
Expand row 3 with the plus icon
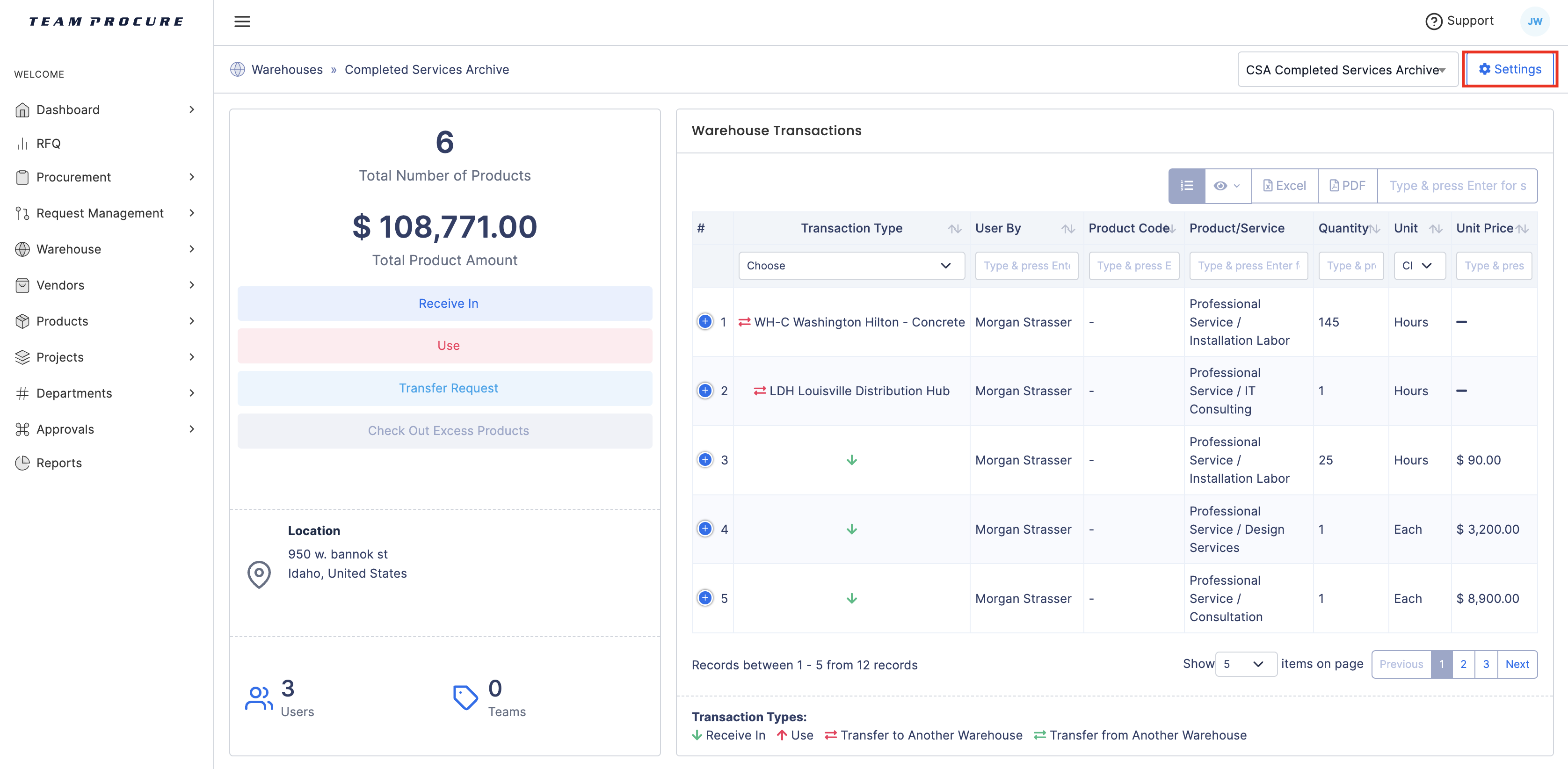[x=705, y=460]
